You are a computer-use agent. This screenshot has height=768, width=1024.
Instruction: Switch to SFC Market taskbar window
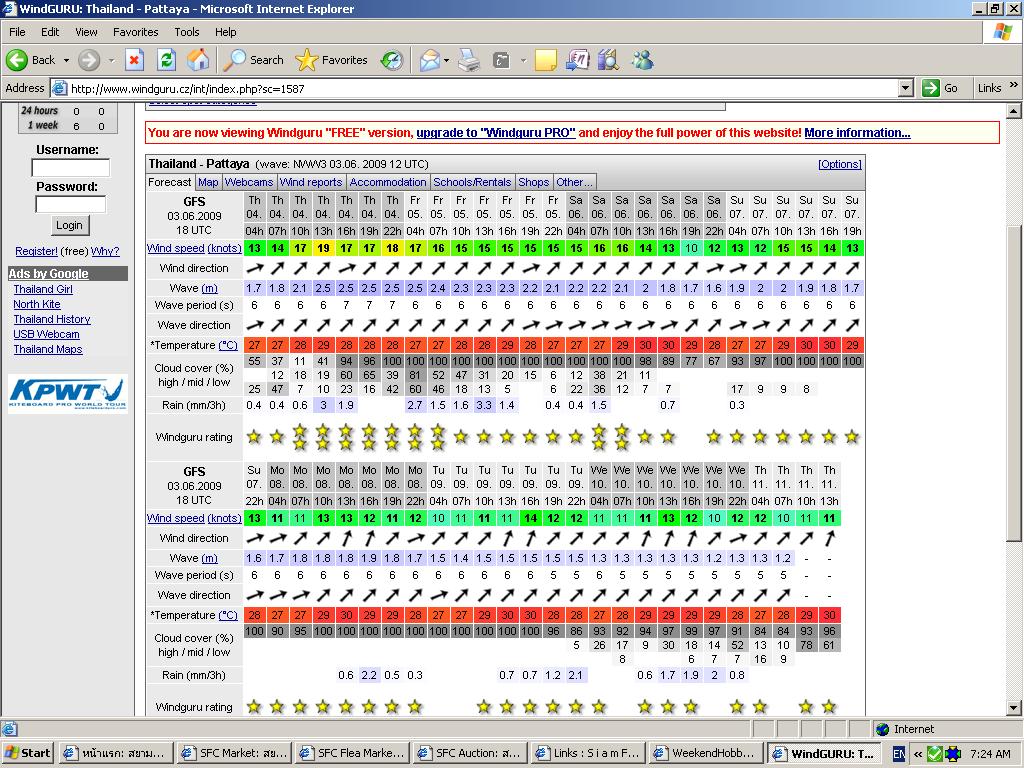coord(232,753)
